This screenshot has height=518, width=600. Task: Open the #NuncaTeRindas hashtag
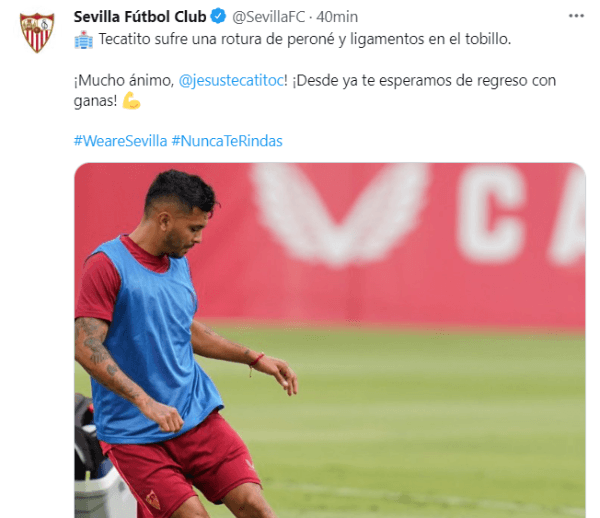point(227,141)
